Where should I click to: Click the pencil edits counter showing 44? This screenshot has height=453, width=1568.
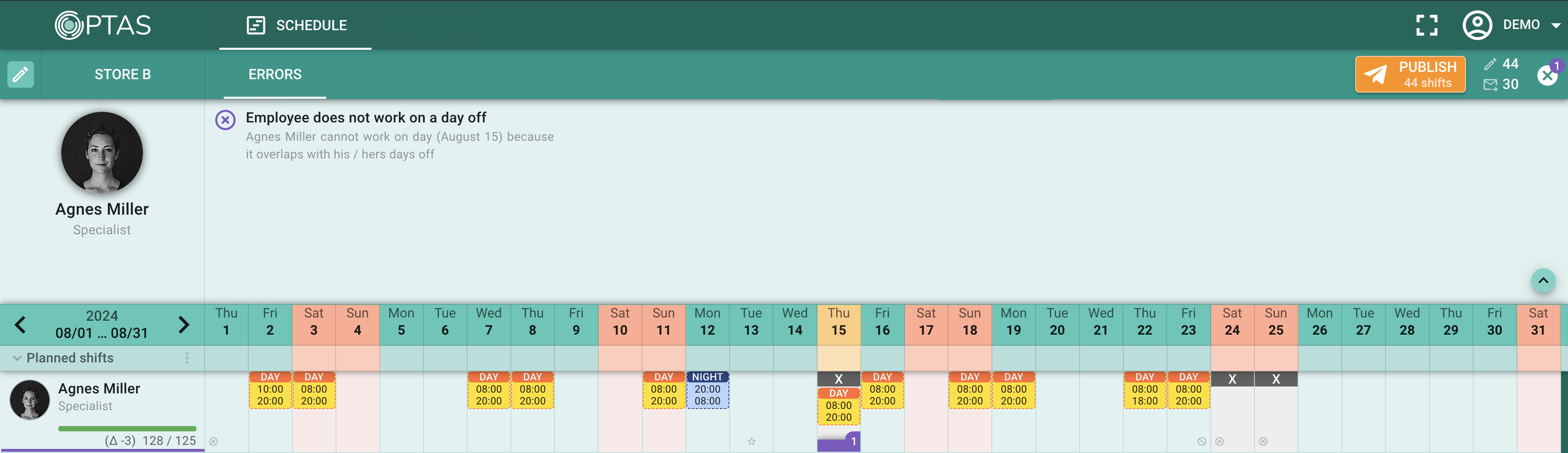pos(1501,64)
